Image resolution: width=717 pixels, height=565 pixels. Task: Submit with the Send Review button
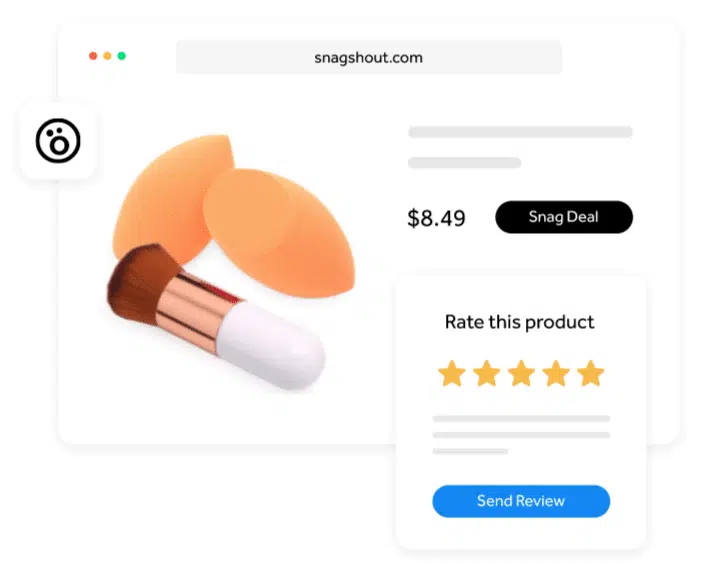click(x=521, y=501)
